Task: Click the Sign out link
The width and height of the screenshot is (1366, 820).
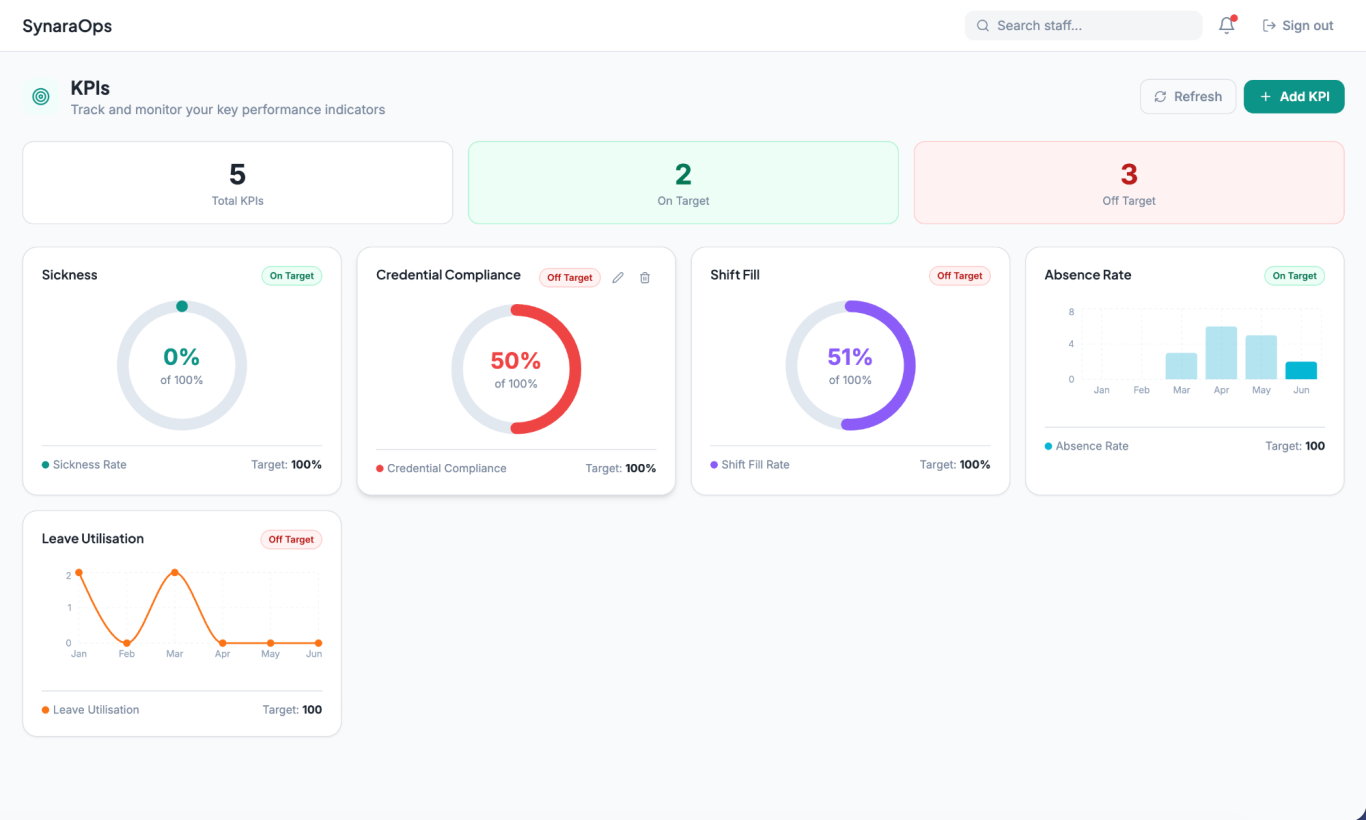Action: coord(1298,26)
